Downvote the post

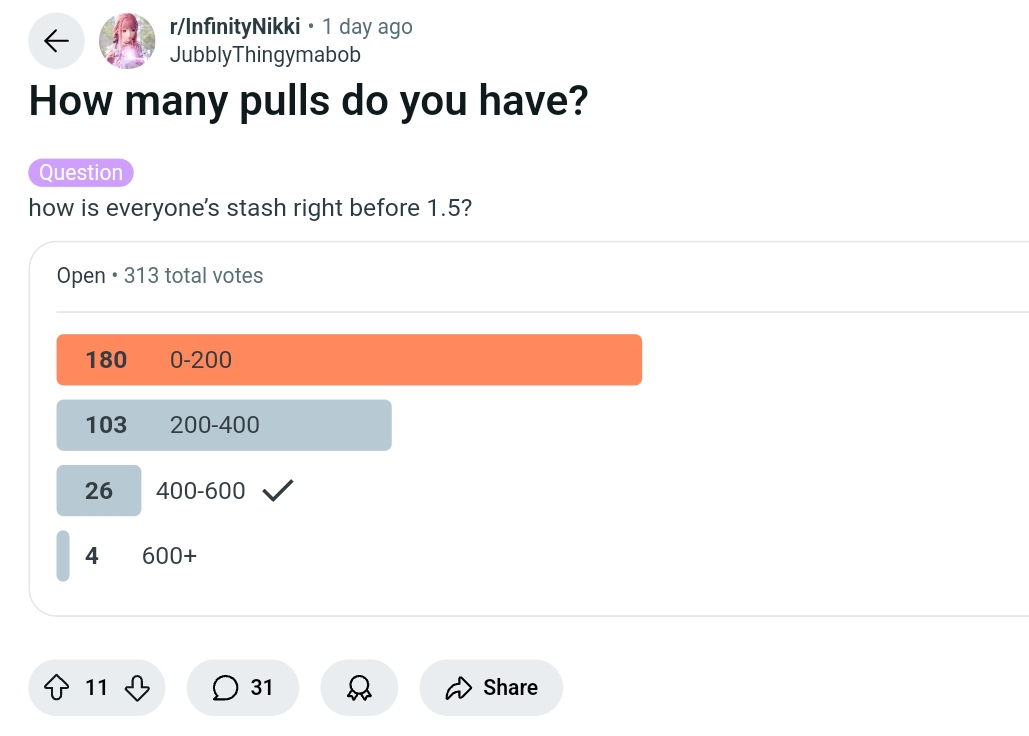137,687
